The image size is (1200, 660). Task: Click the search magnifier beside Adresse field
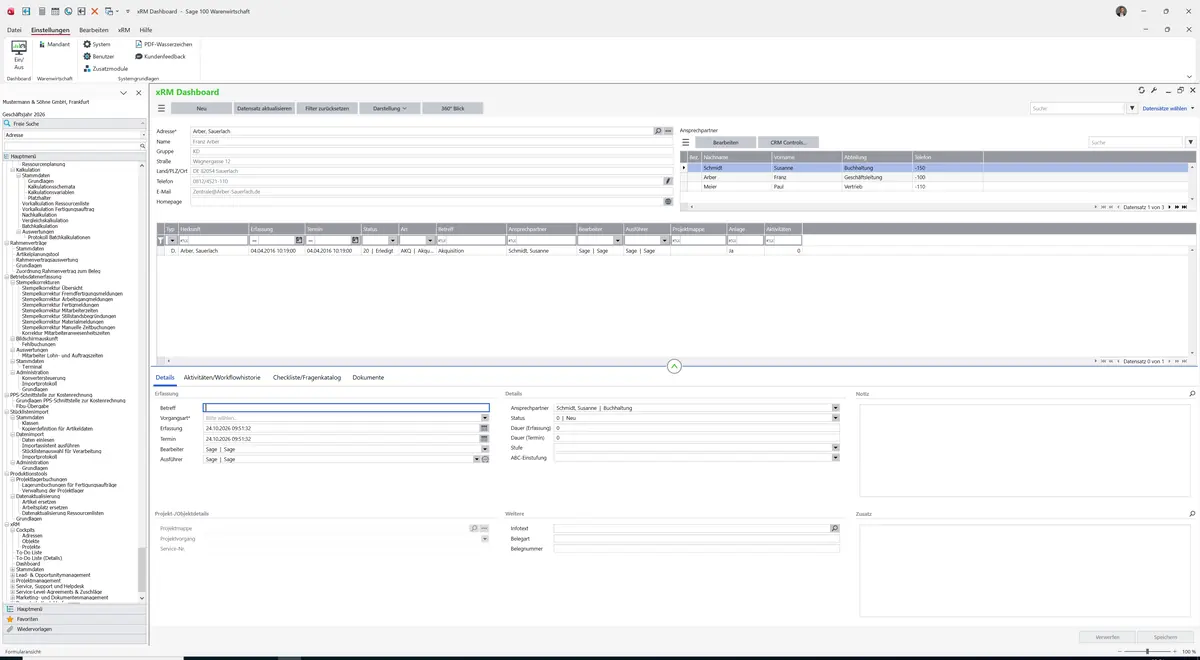[x=658, y=131]
